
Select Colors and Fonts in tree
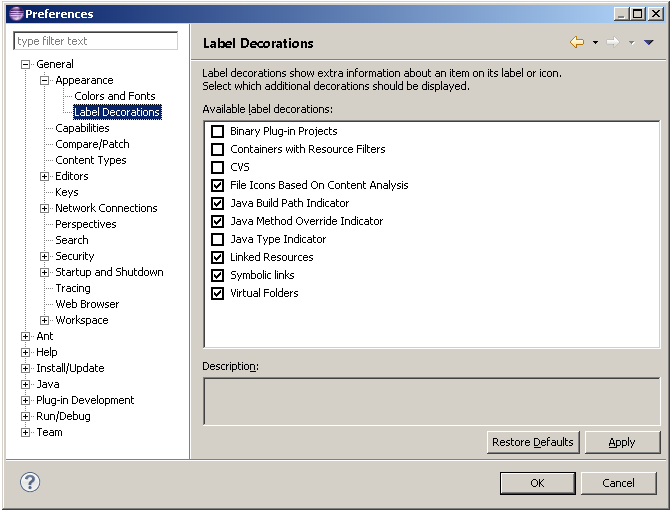coord(114,96)
